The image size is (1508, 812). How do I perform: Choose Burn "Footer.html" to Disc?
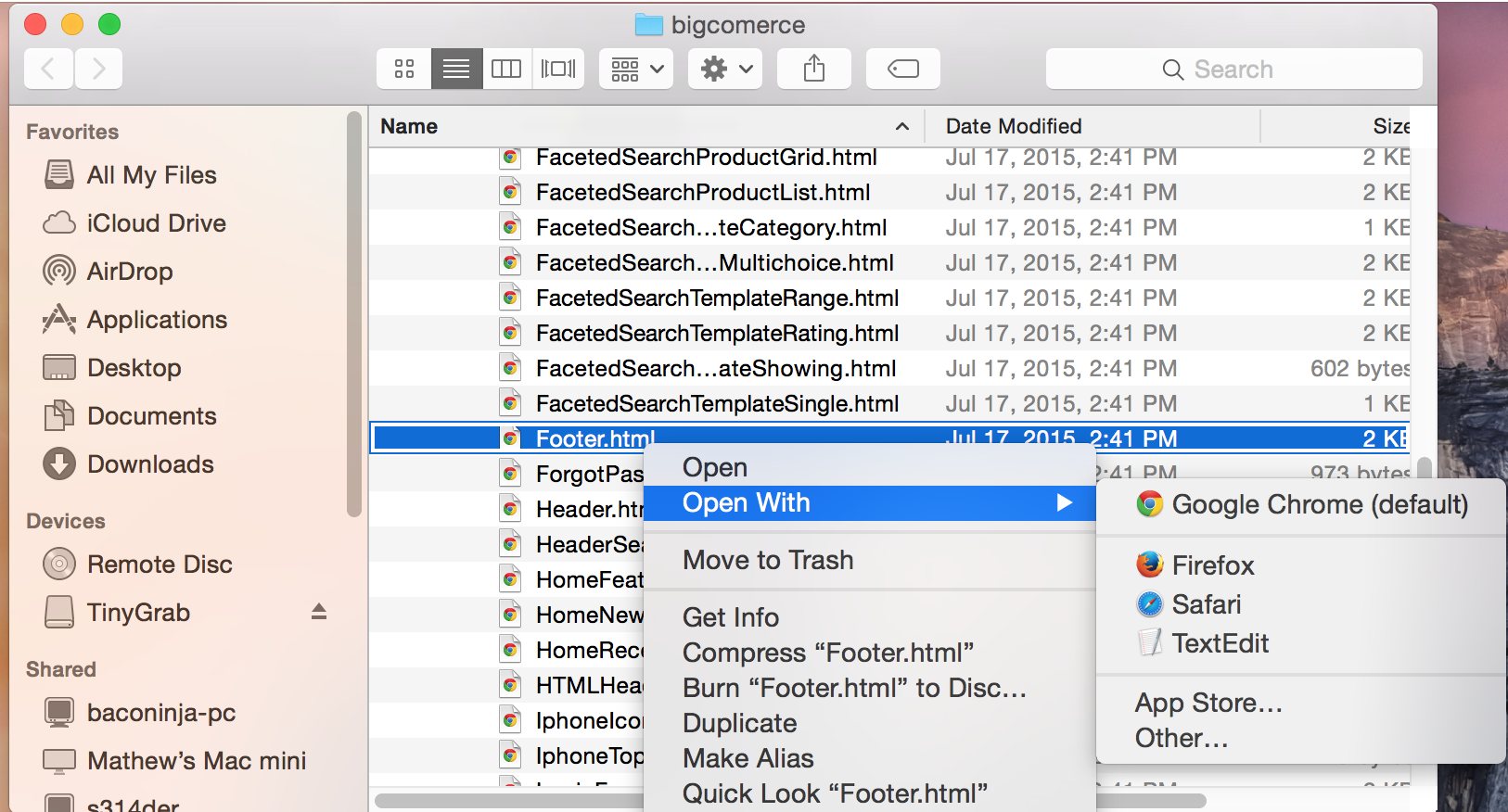tap(869, 689)
